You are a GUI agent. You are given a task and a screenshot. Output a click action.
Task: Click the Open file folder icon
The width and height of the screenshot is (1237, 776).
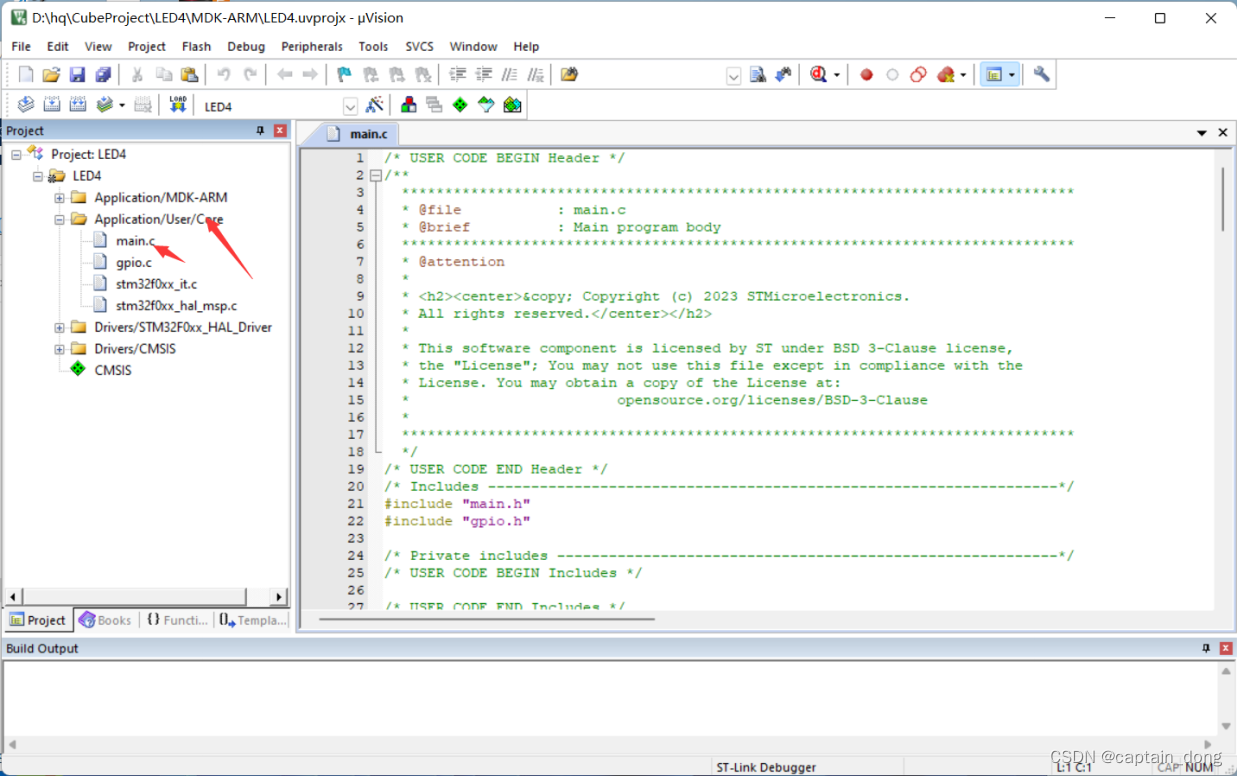pos(51,75)
